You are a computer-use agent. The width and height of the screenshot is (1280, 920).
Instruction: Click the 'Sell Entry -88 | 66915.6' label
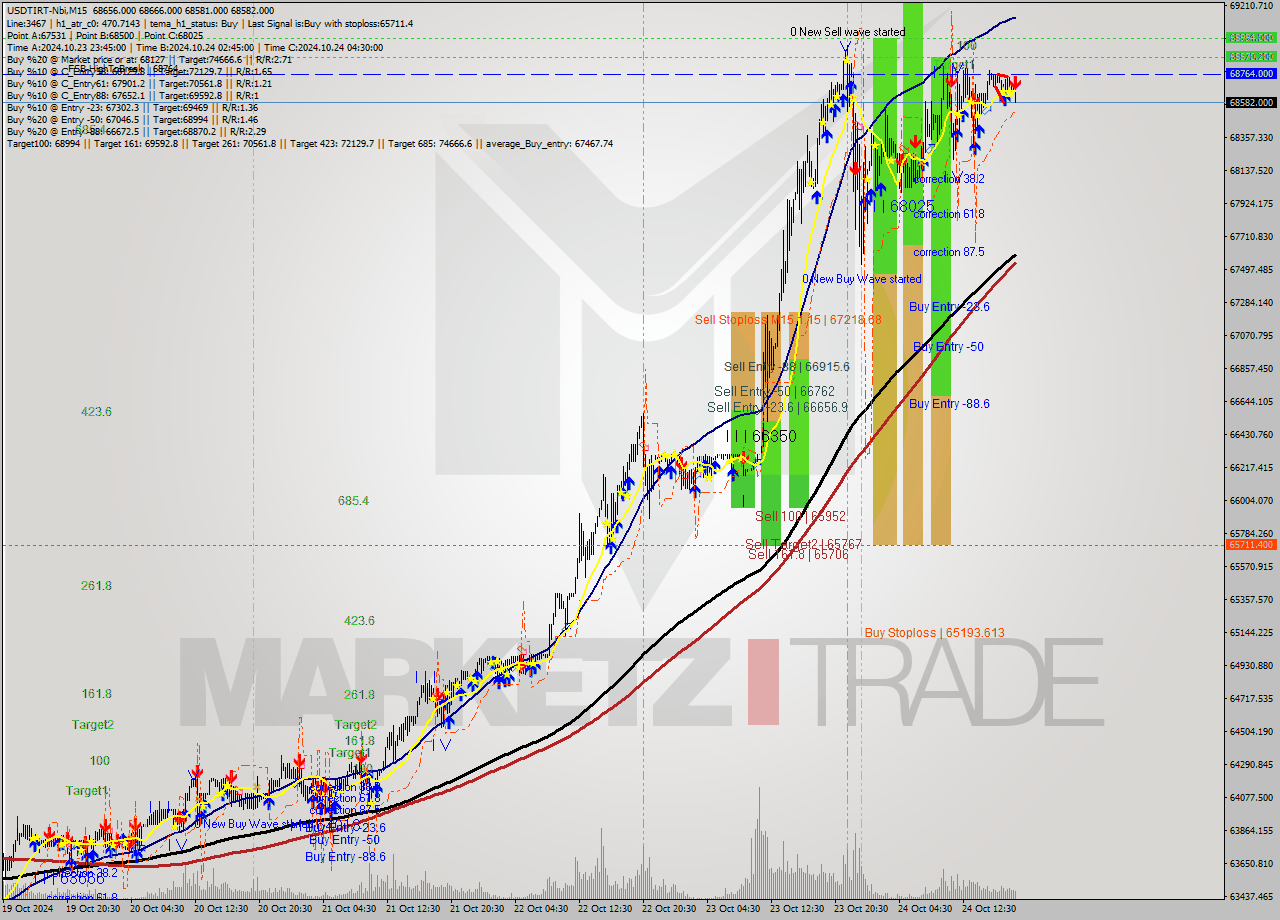click(786, 367)
